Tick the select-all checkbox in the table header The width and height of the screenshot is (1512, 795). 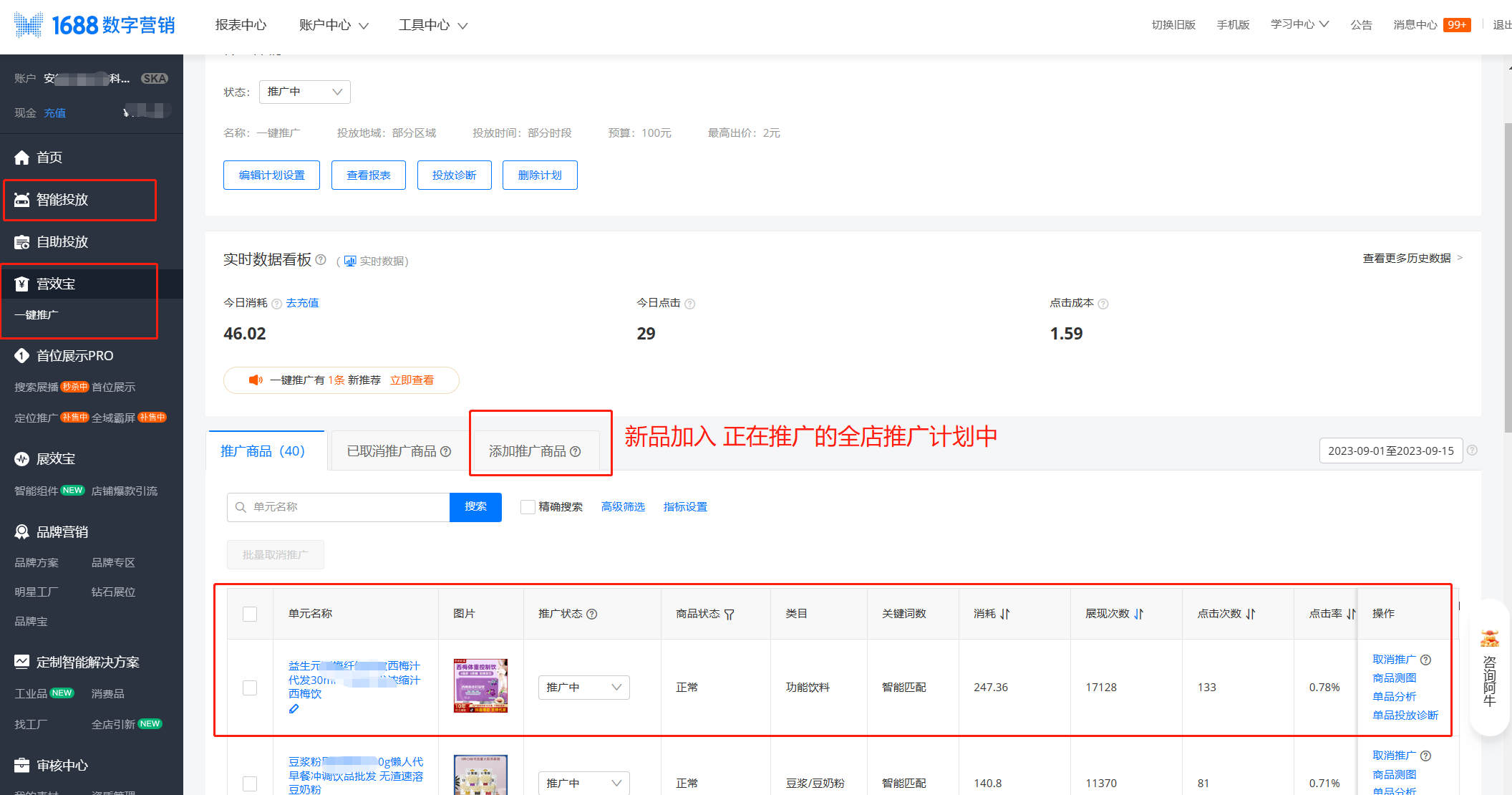coord(250,614)
